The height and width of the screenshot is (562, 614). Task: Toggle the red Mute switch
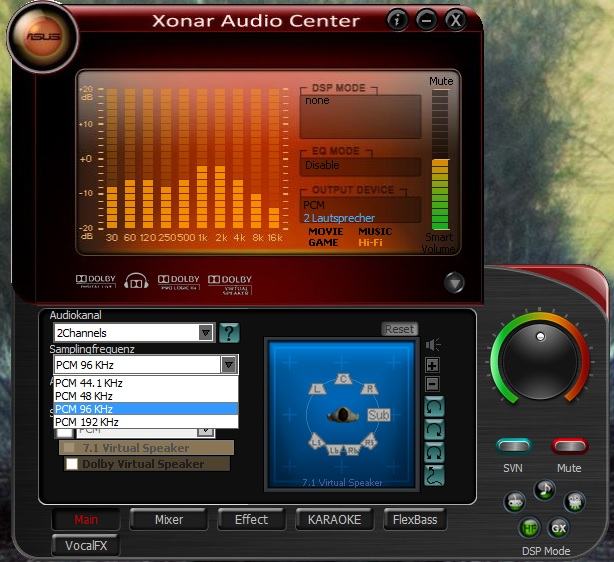click(x=569, y=446)
